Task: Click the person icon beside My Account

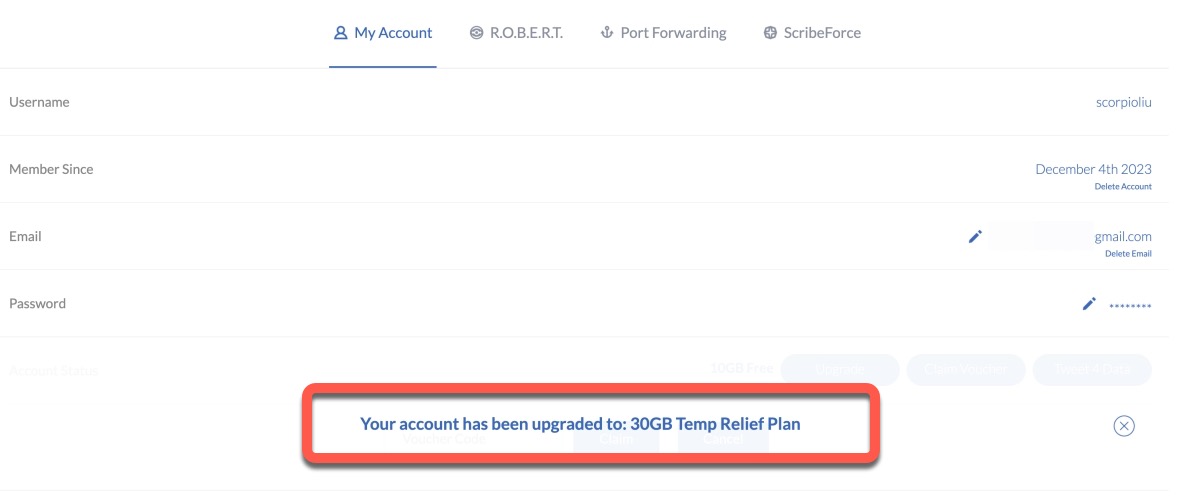Action: pyautogui.click(x=340, y=33)
